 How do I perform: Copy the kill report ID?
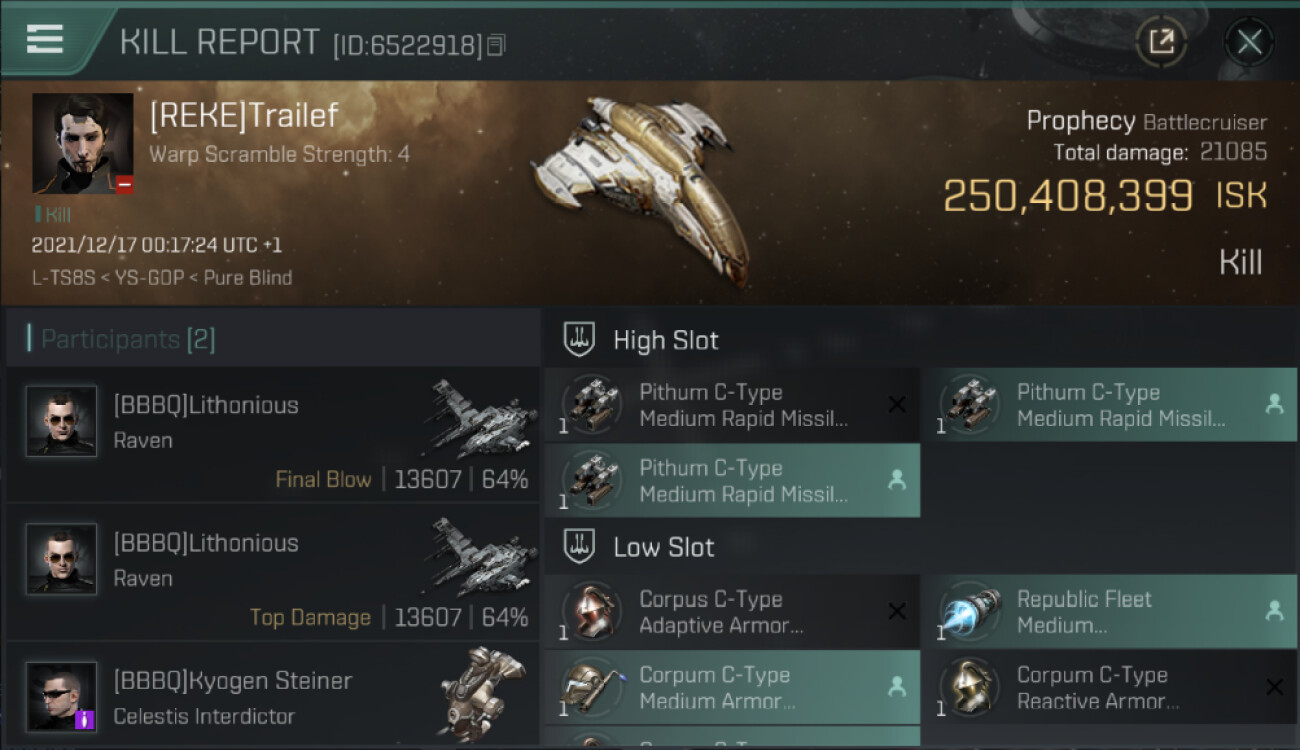497,45
